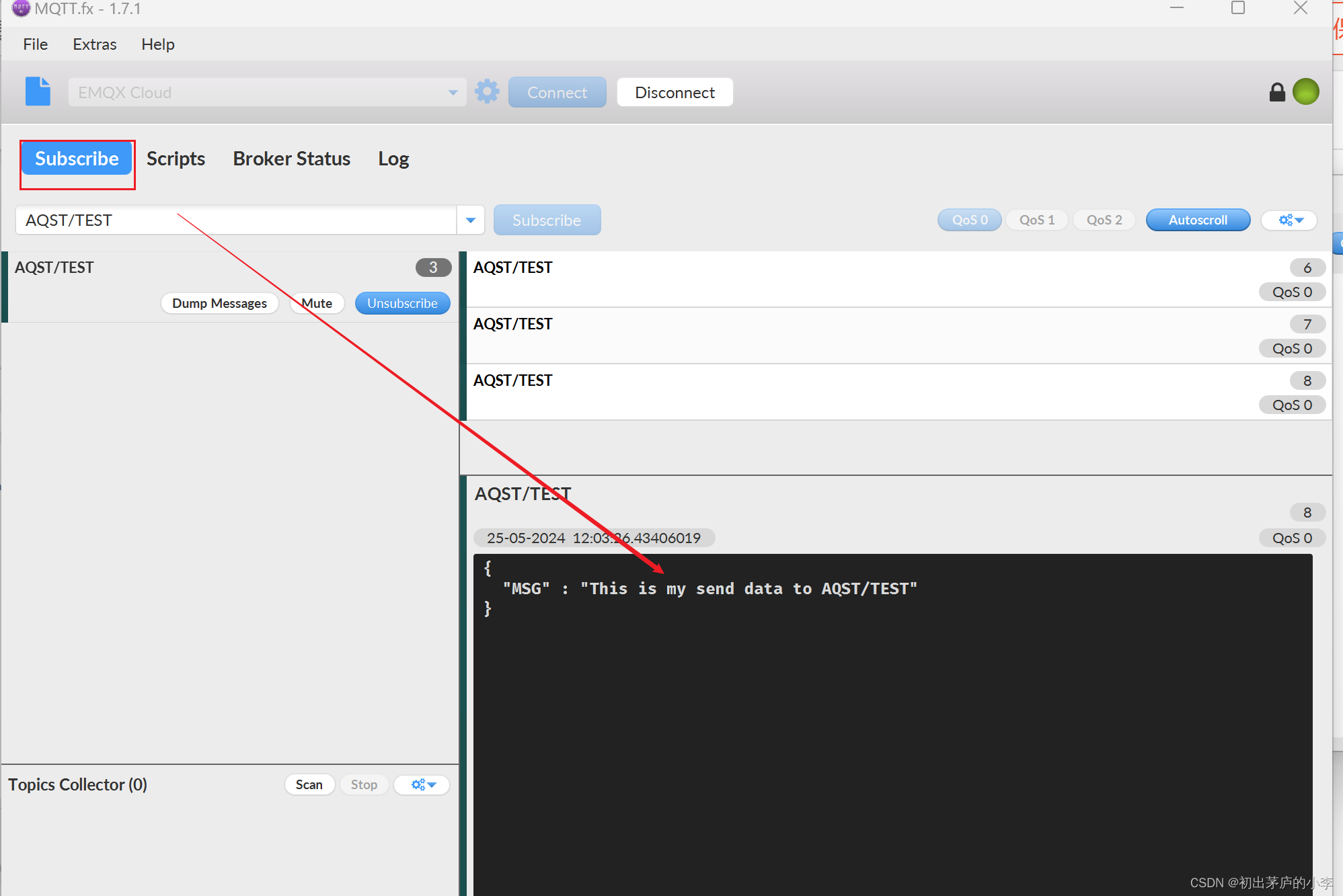
Task: Click the new connection profile file icon
Action: 38,91
